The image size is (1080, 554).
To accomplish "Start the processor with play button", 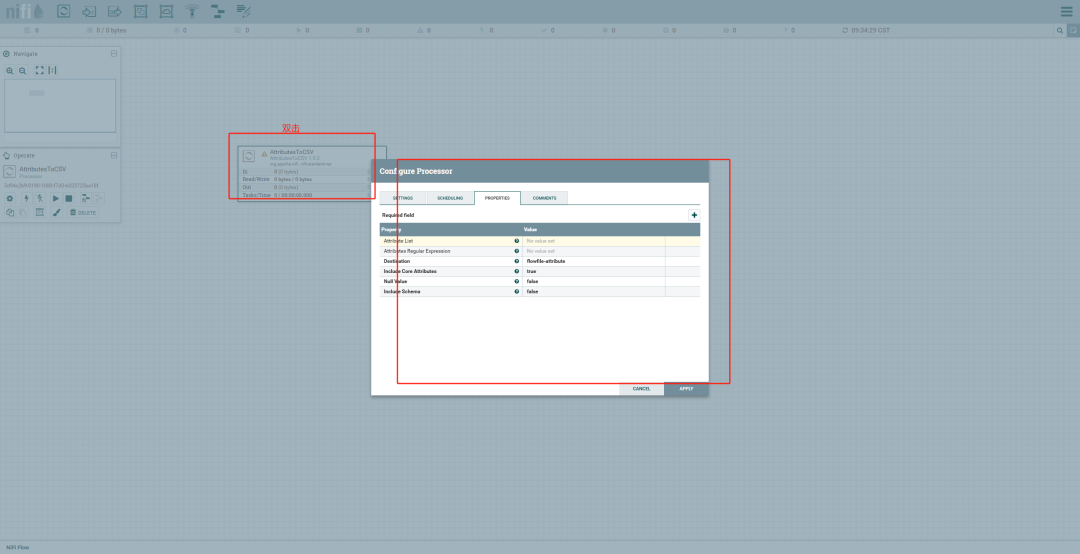I will tap(56, 198).
